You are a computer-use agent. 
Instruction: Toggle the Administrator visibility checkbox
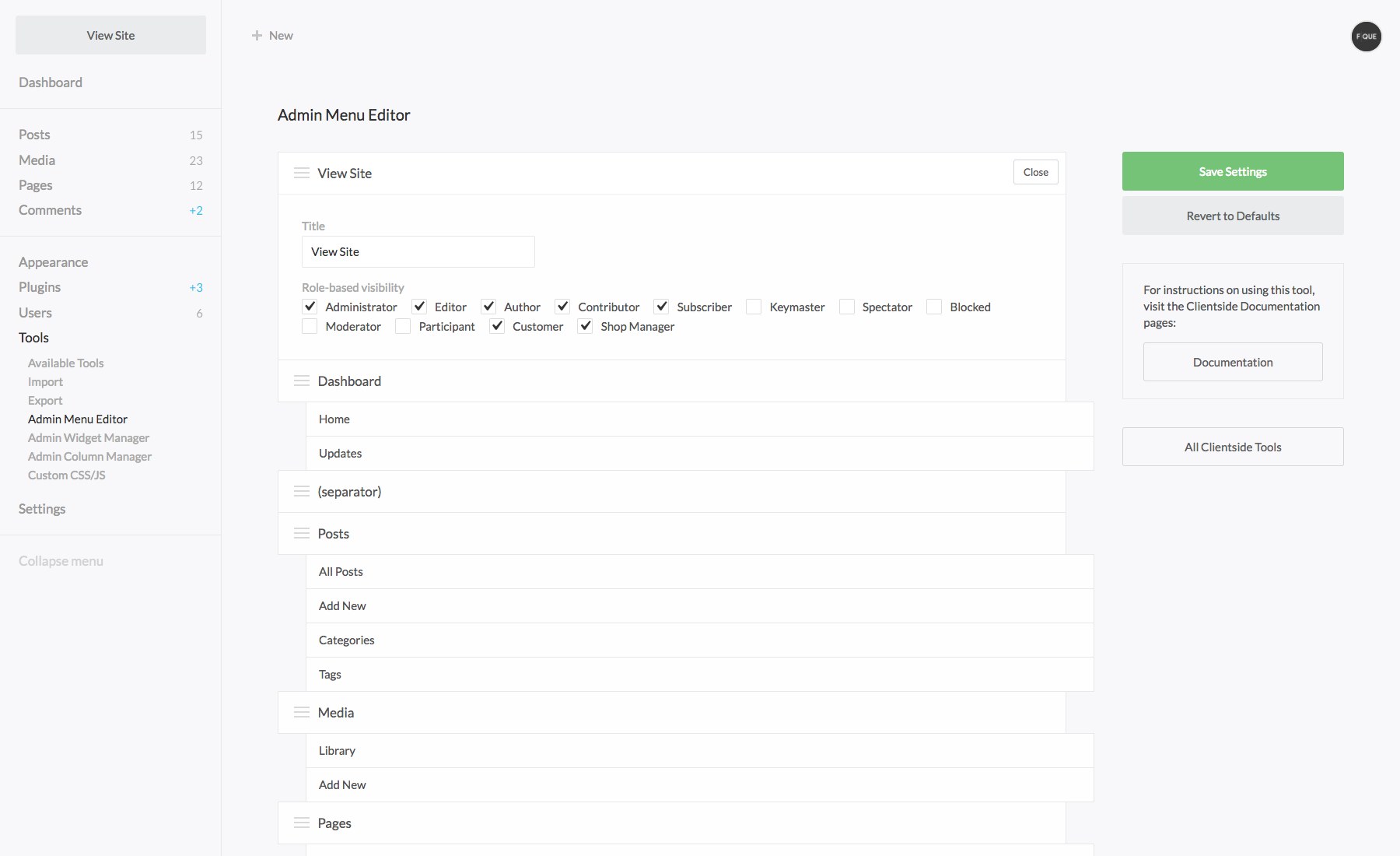pyautogui.click(x=310, y=307)
